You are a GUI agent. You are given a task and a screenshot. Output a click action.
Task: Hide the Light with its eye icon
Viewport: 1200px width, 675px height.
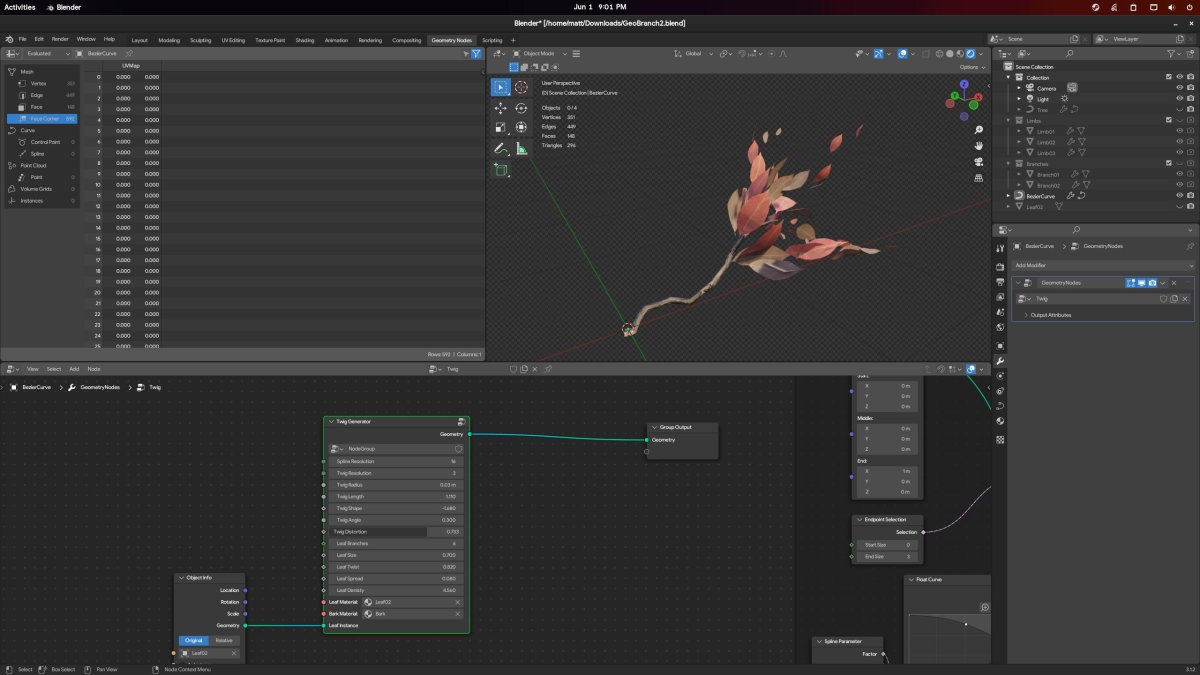pos(1180,99)
